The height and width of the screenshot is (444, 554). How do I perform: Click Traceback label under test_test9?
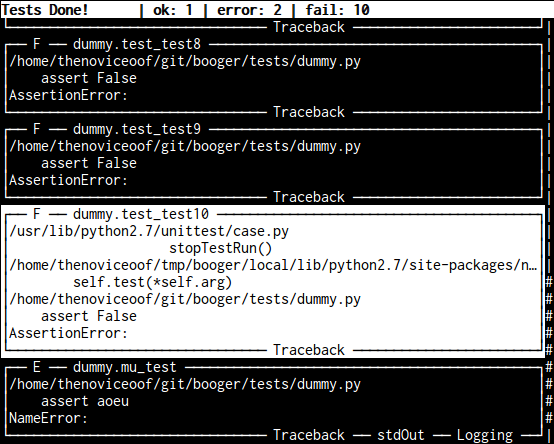pyautogui.click(x=309, y=197)
